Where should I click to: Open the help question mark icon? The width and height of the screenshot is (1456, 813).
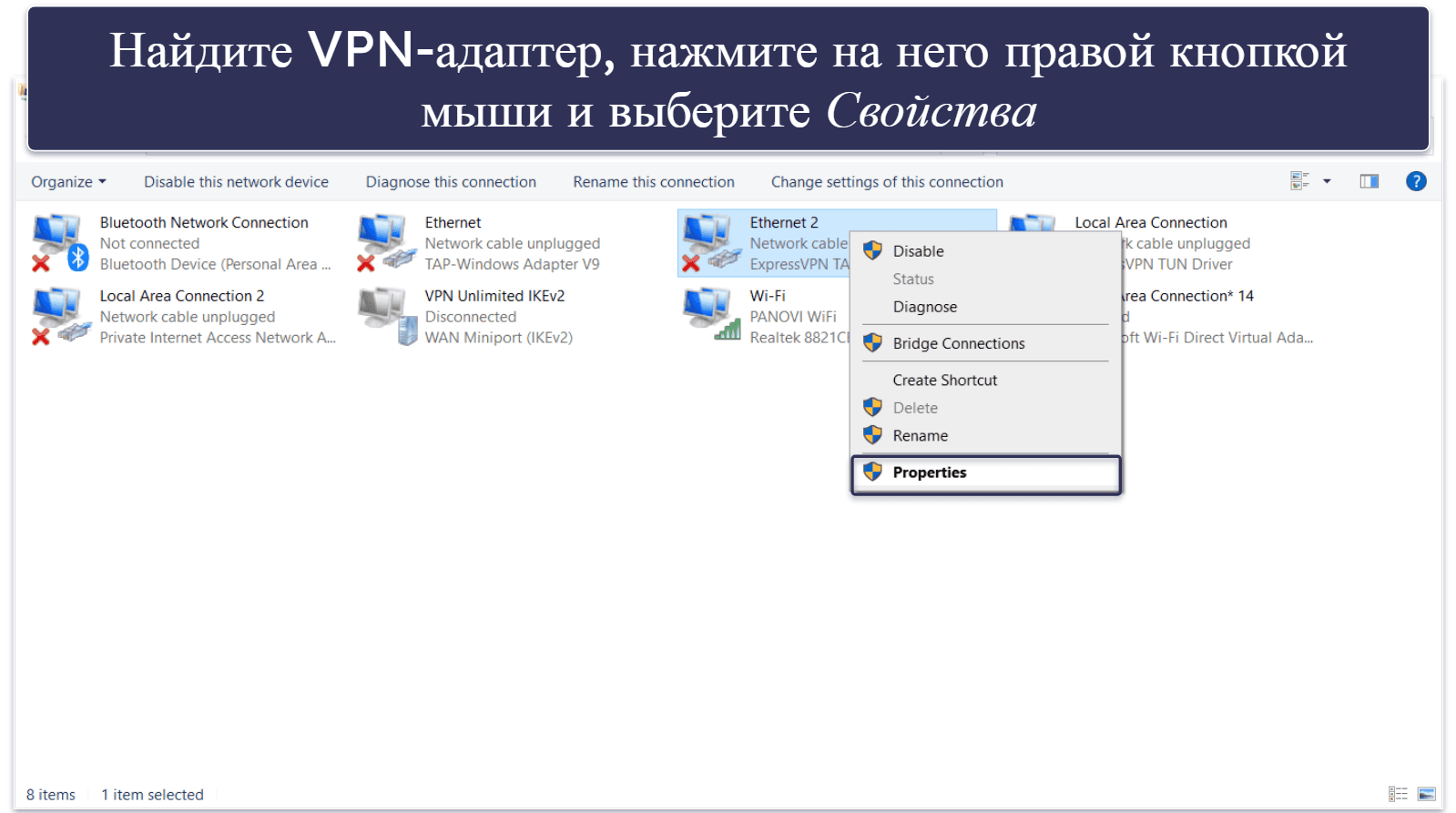(x=1416, y=181)
